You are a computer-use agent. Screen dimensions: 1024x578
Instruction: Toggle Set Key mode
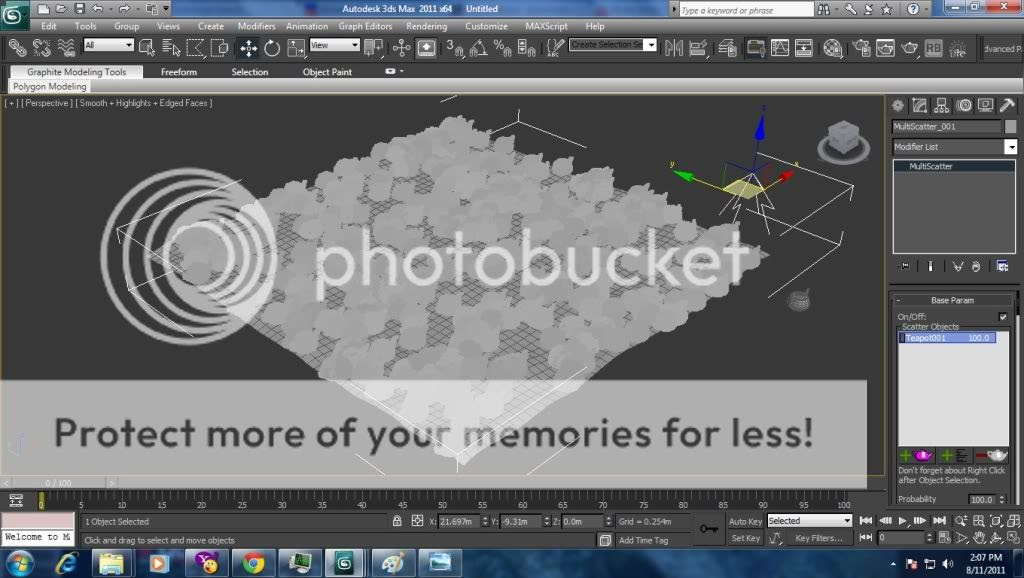point(745,538)
